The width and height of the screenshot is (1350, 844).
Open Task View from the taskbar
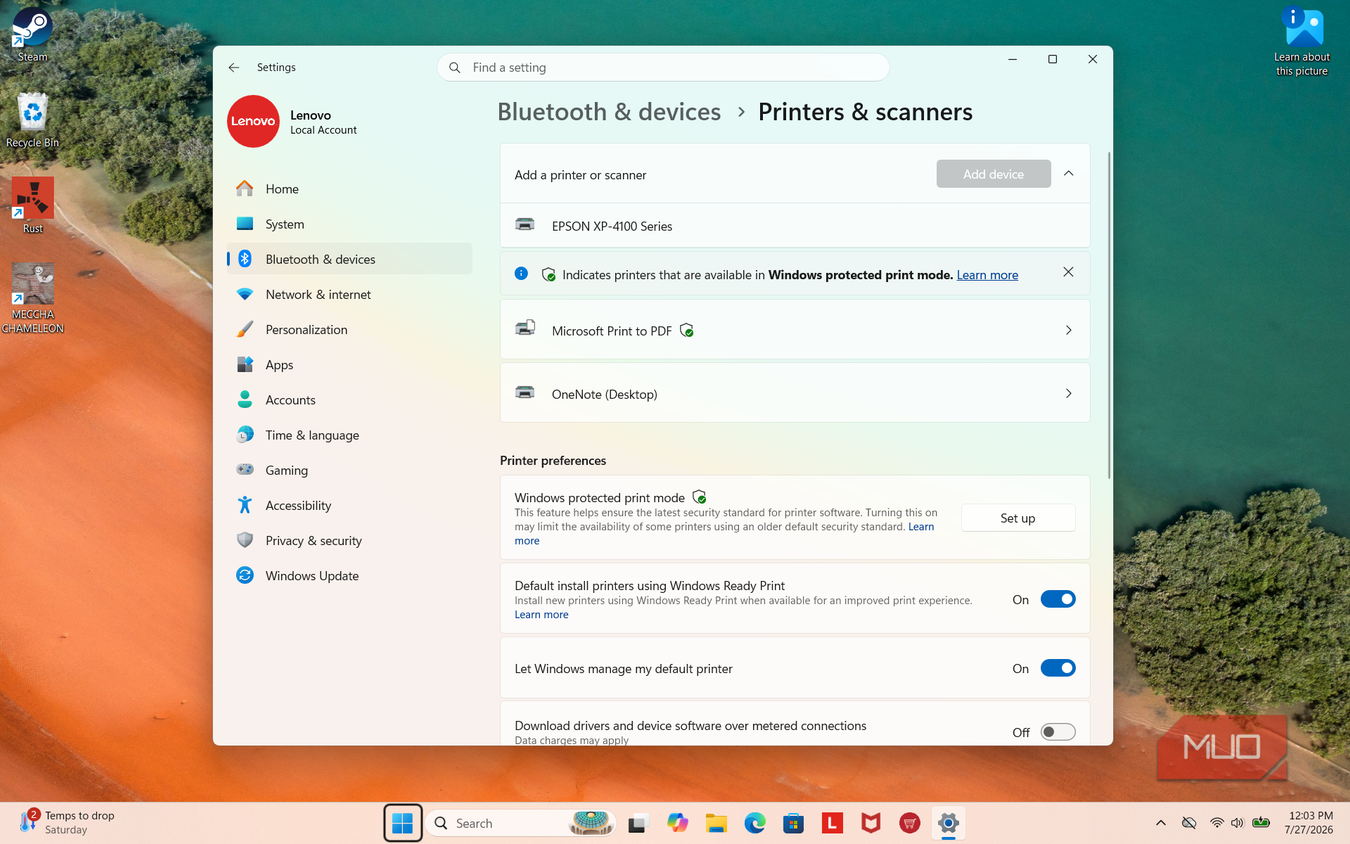[x=637, y=823]
